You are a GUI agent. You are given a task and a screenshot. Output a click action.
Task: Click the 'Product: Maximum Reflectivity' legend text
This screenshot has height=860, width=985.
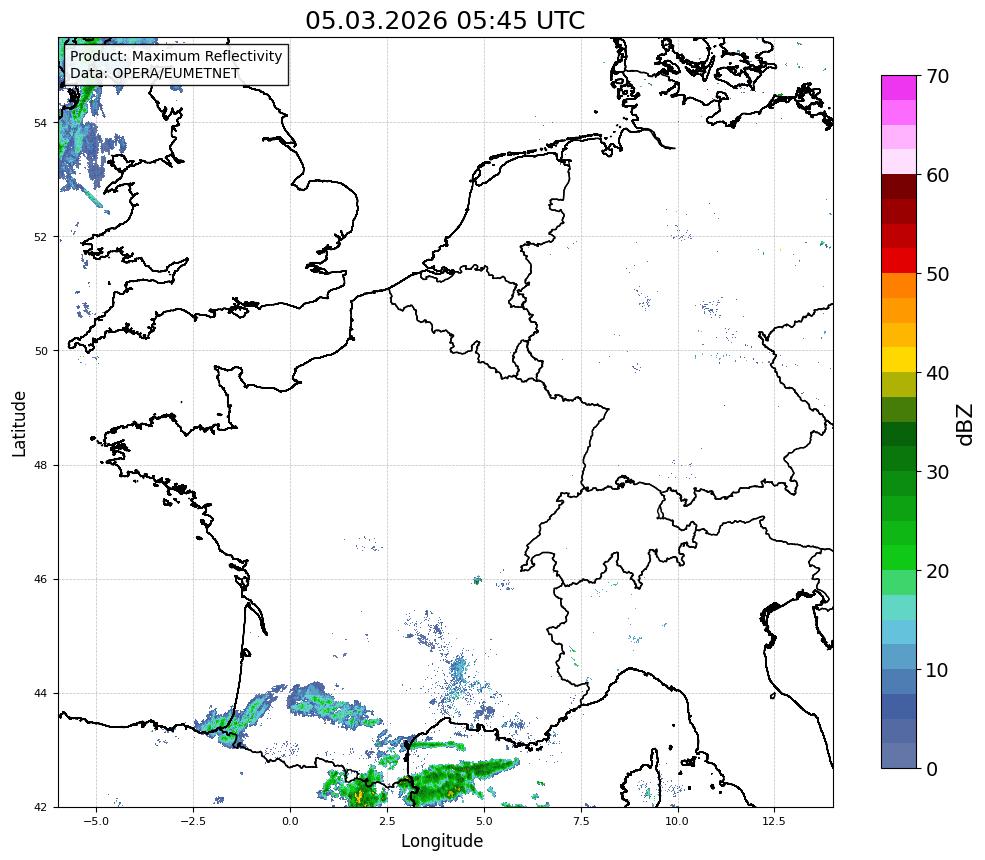tap(176, 56)
